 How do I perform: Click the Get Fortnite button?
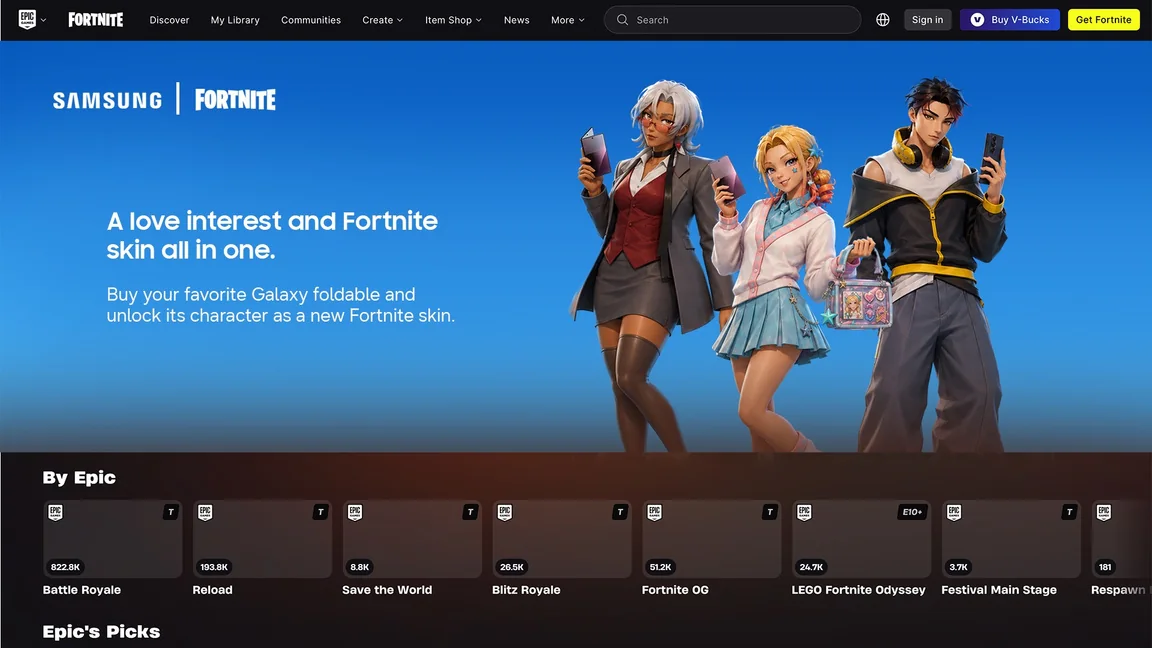pos(1104,20)
